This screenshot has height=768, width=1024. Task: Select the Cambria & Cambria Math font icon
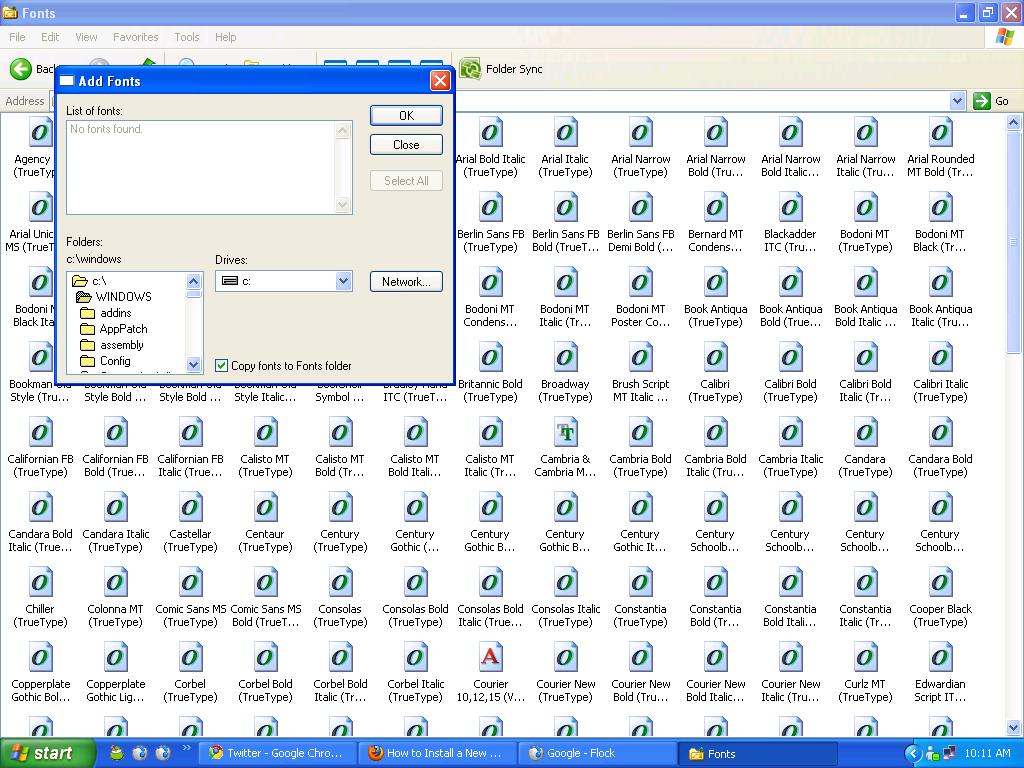point(566,433)
